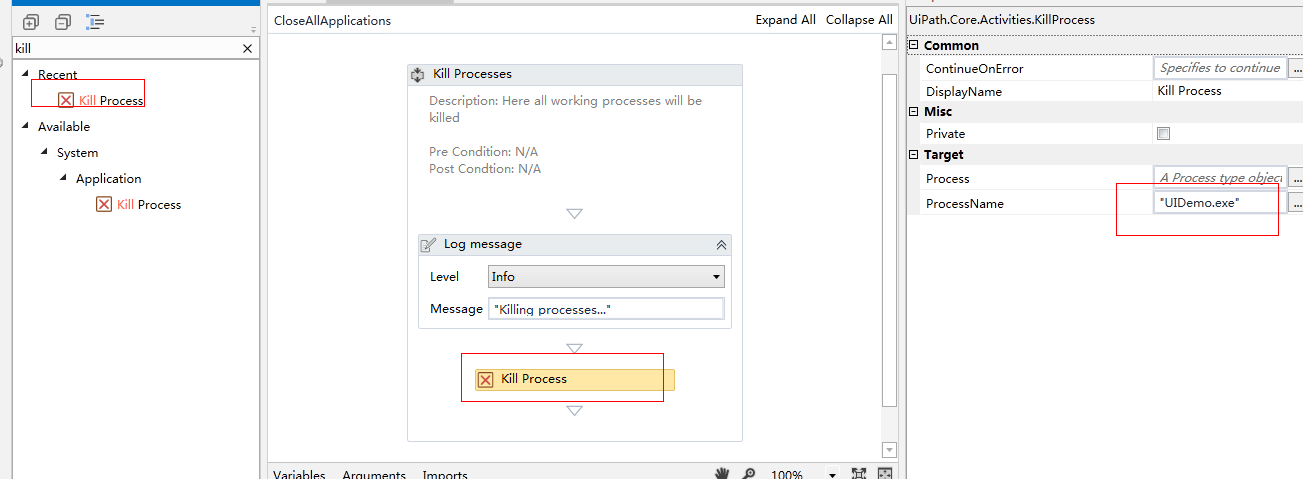Image resolution: width=1303 pixels, height=479 pixels.
Task: Select the Kill Process icon under Recent
Action: [66, 100]
